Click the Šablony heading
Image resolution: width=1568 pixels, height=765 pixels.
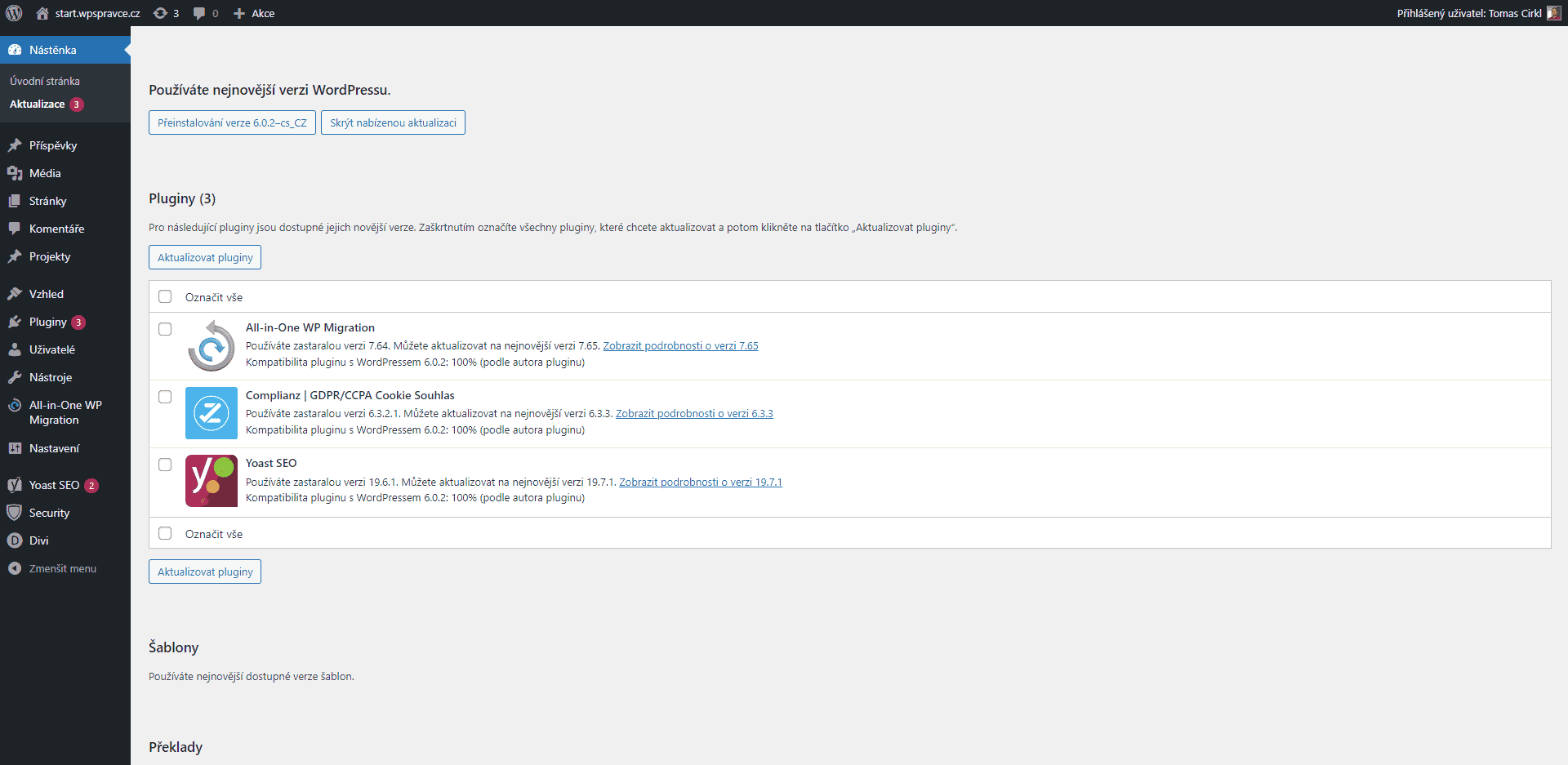point(173,647)
